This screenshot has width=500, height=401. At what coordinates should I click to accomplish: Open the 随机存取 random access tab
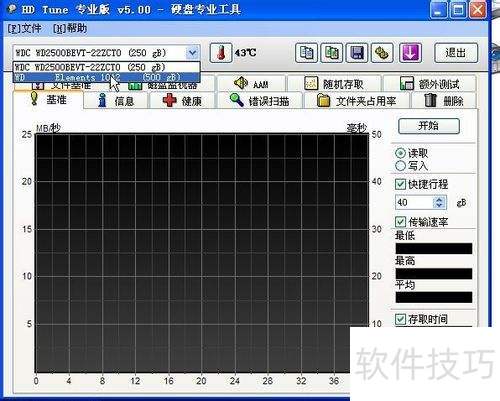pyautogui.click(x=334, y=84)
